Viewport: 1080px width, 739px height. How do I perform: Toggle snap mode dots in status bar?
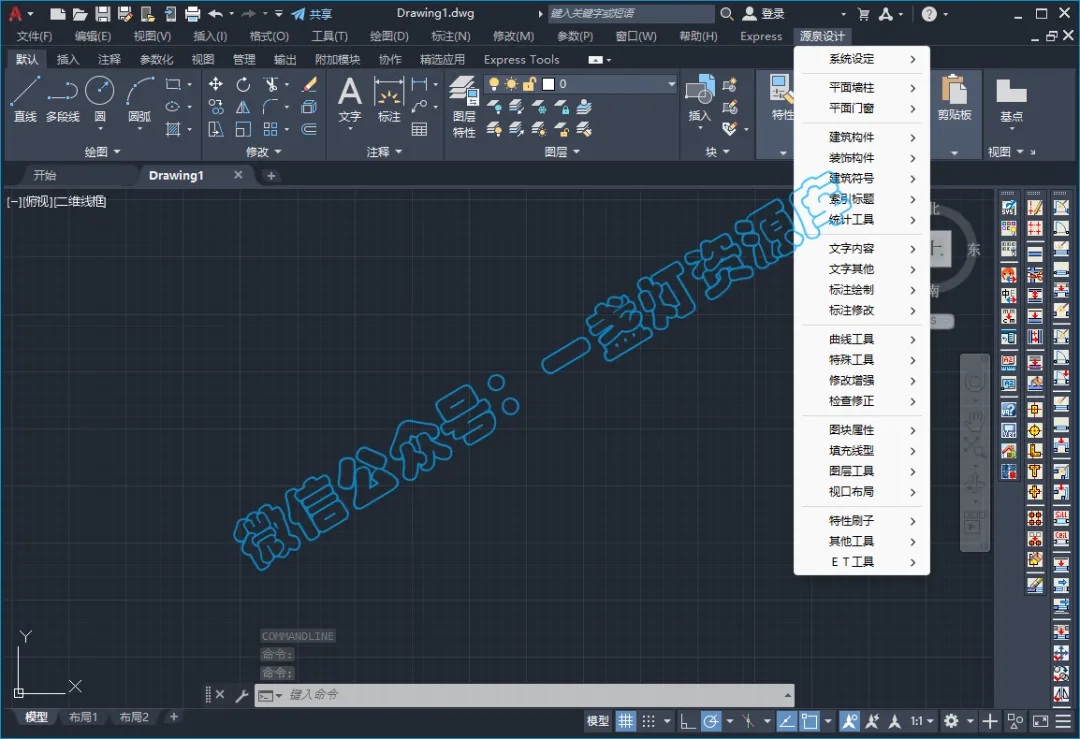[x=648, y=721]
